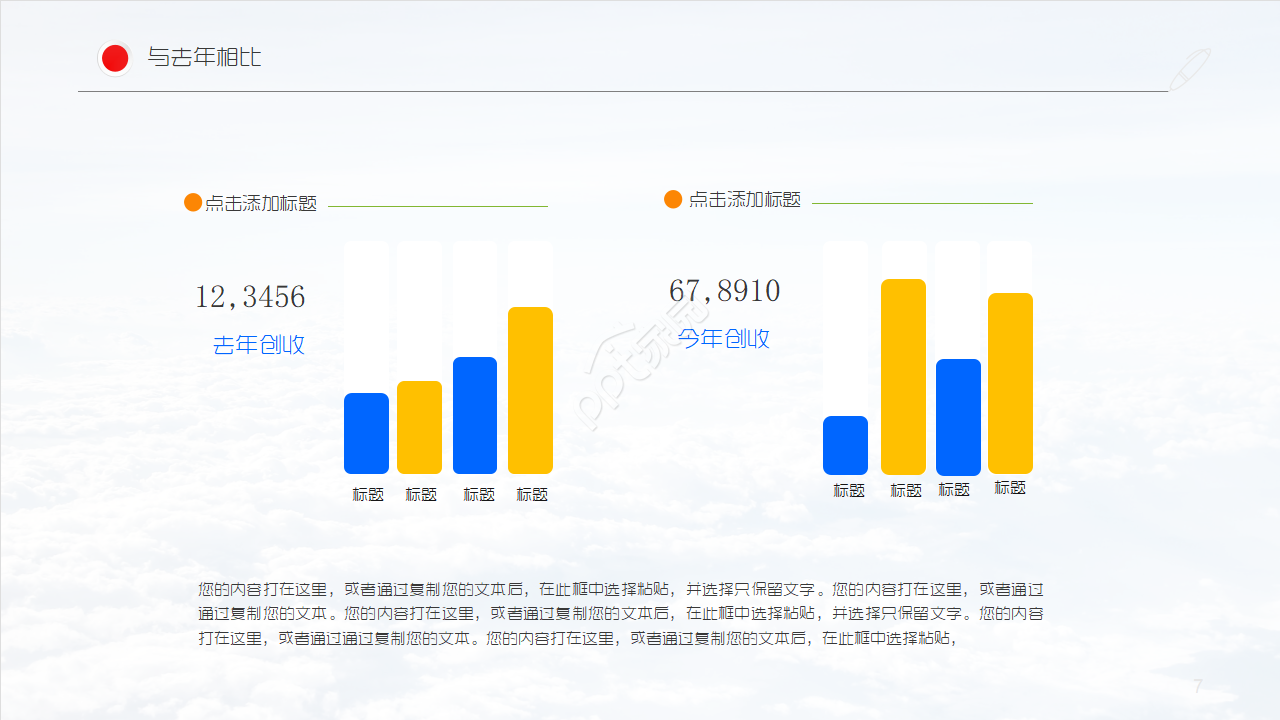Select the left 点击添加标题 heading text

261,204
